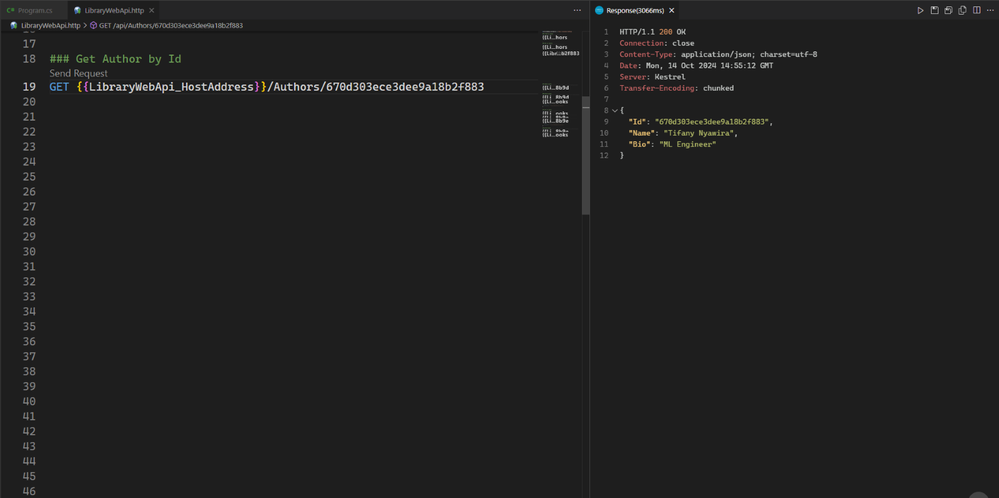Image resolution: width=999 pixels, height=498 pixels.
Task: Click the save response icon
Action: click(x=934, y=10)
